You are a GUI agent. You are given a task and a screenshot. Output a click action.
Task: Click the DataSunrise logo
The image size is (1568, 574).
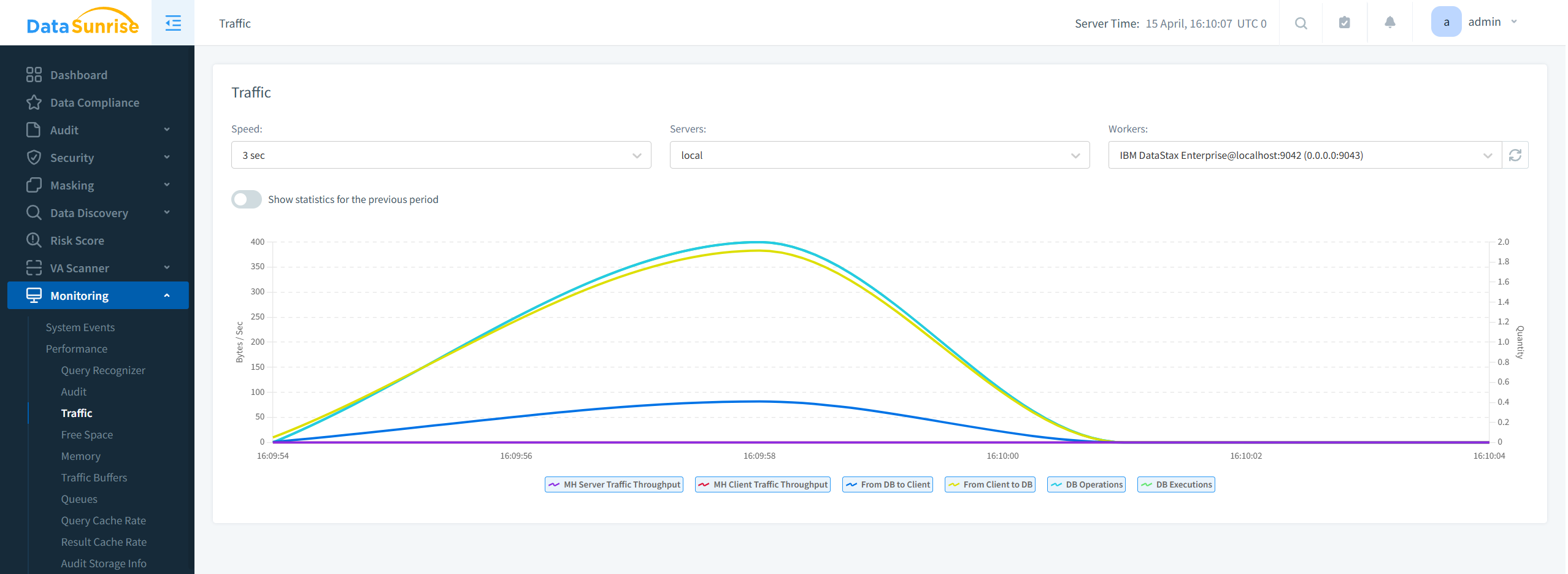pyautogui.click(x=82, y=23)
